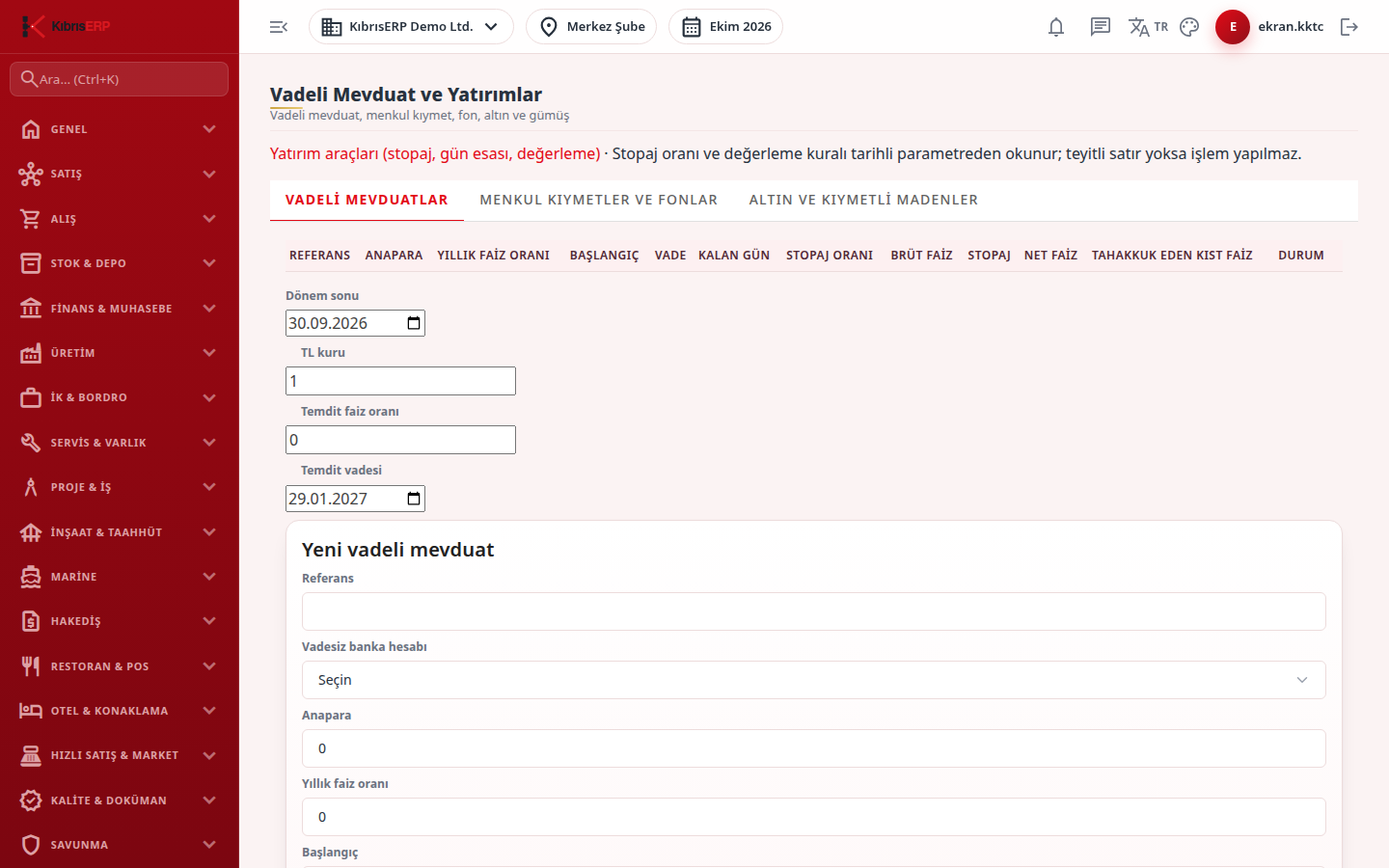The image size is (1389, 868).
Task: Expand the Finans & Muhasebe menu
Action: click(x=120, y=309)
